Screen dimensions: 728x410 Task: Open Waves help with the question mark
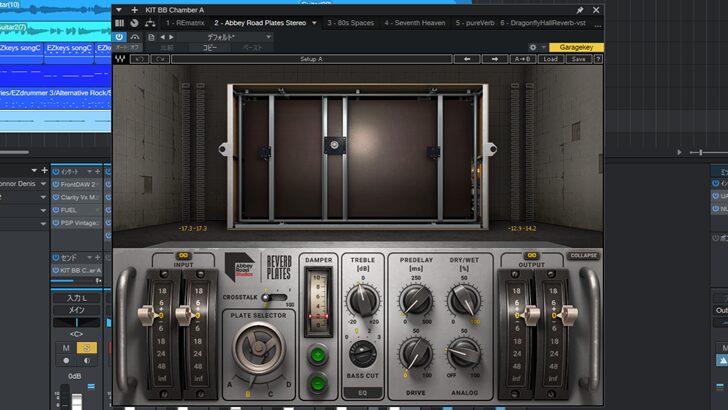[598, 59]
